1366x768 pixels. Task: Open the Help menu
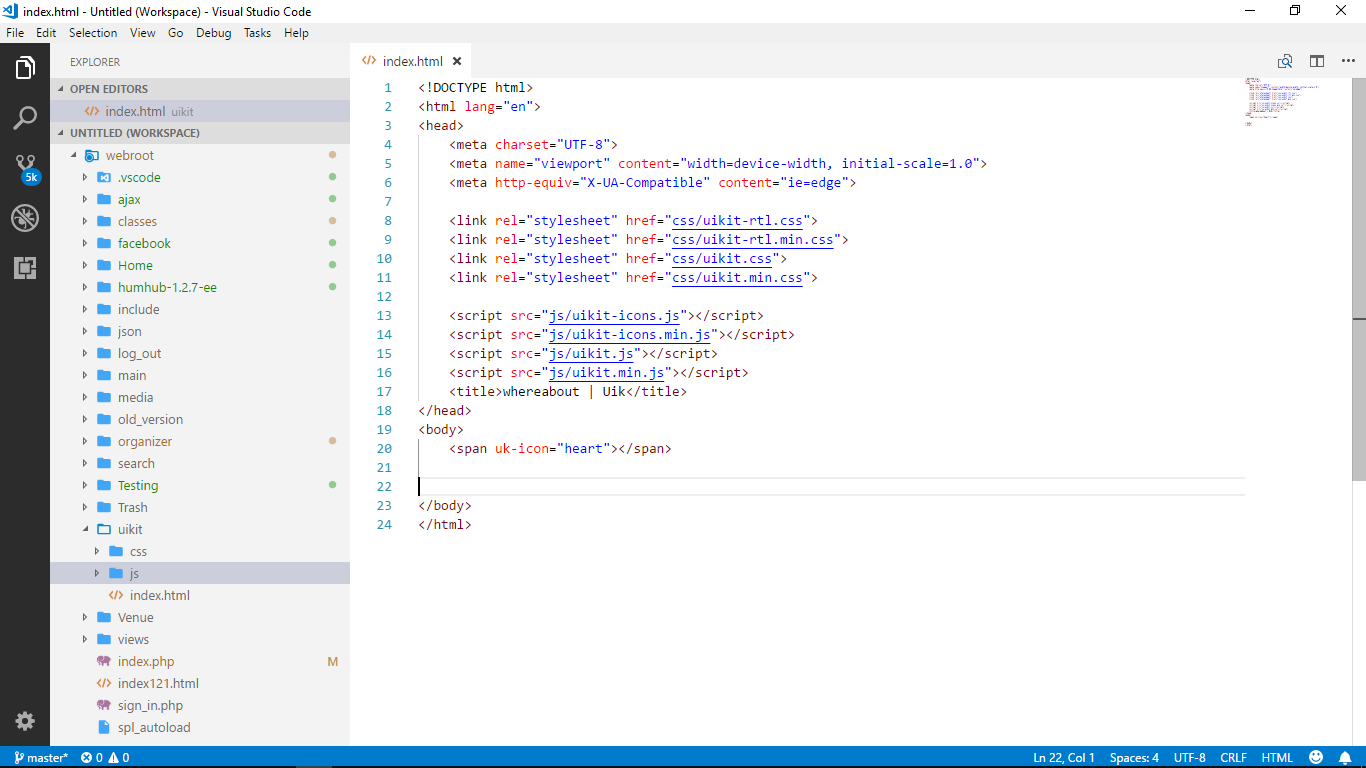click(297, 33)
